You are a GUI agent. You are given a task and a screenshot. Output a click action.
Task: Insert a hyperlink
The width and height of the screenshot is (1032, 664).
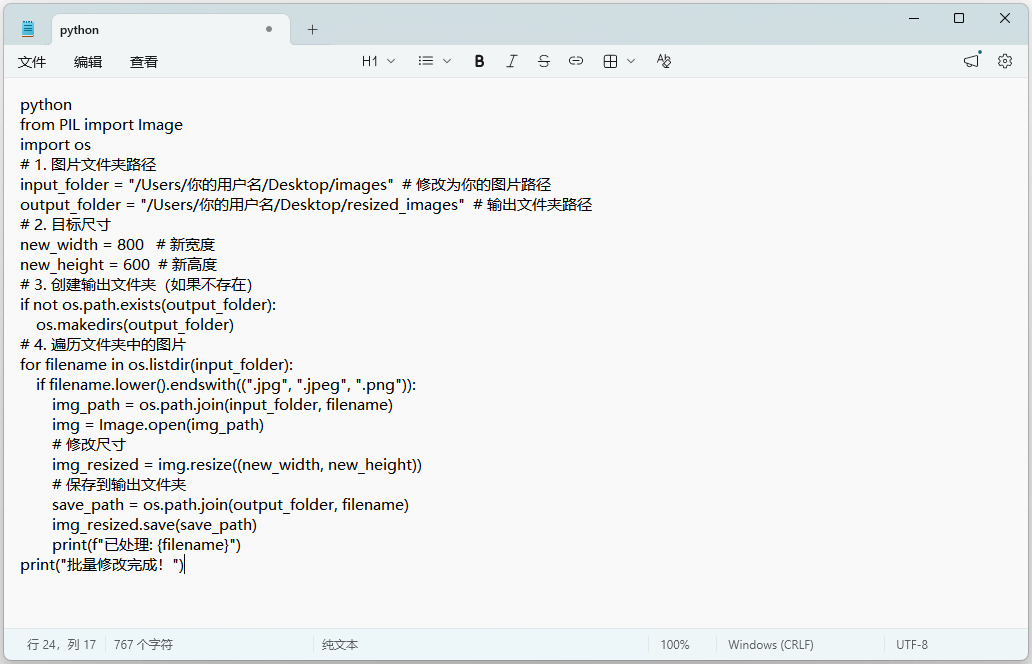tap(576, 61)
